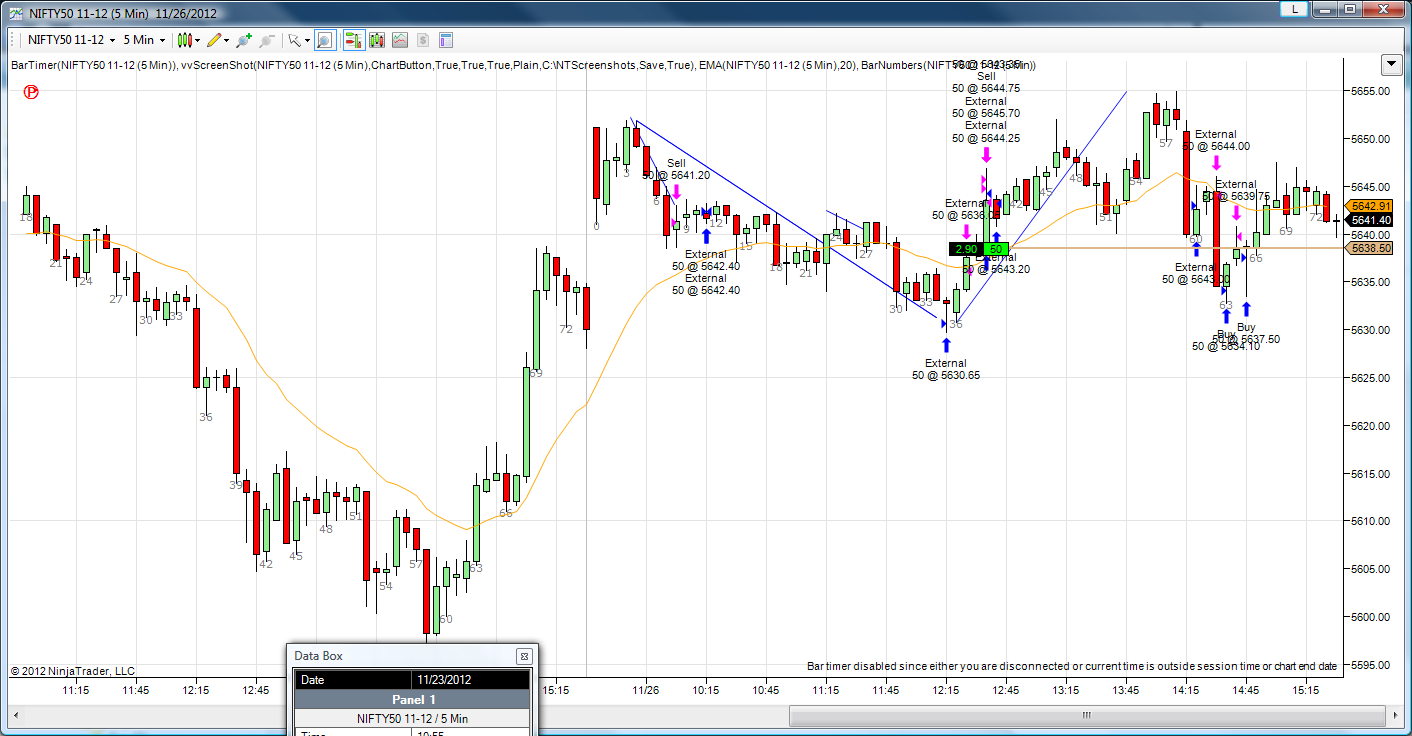Click the black 5641.40 last price marker
This screenshot has width=1412, height=736.
click(1370, 220)
